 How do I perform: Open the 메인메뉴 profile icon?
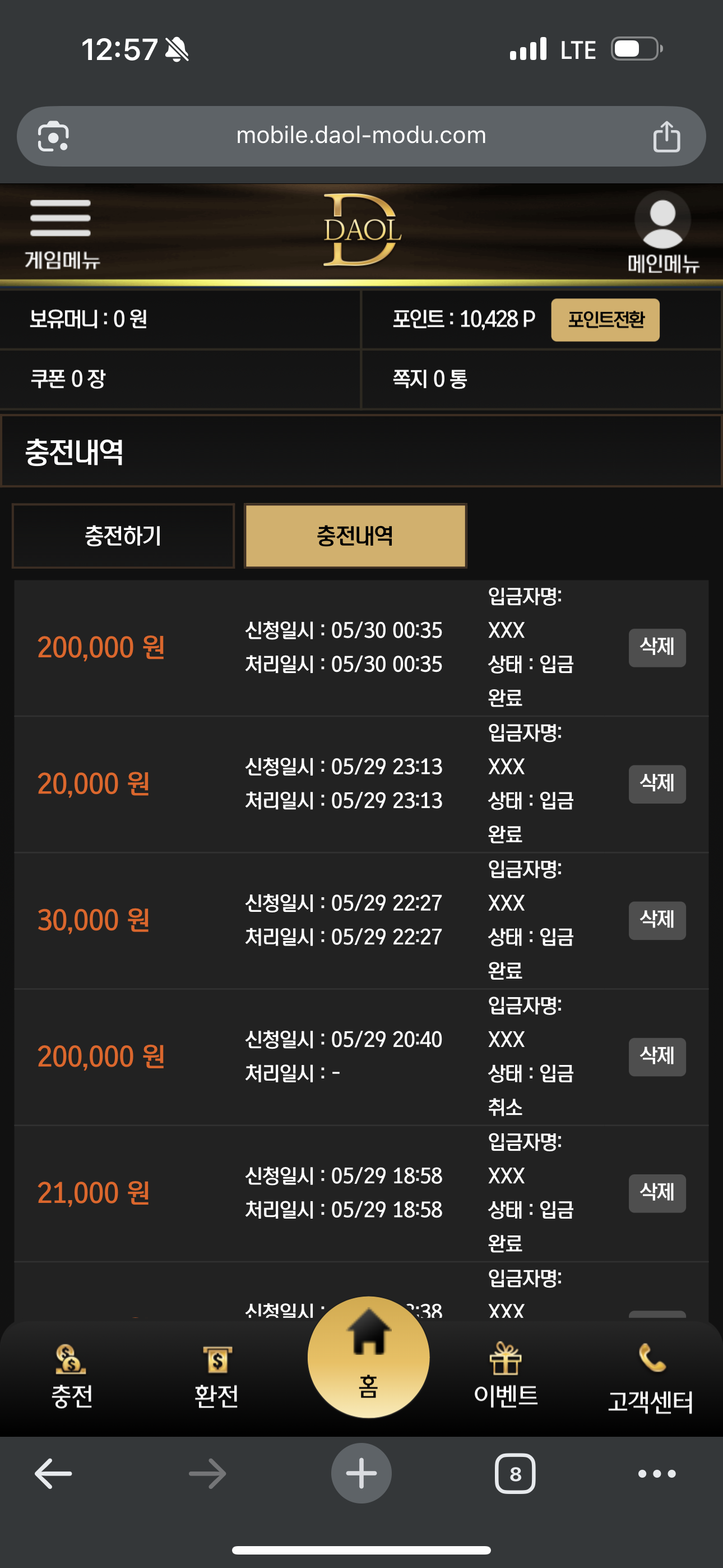point(662,232)
